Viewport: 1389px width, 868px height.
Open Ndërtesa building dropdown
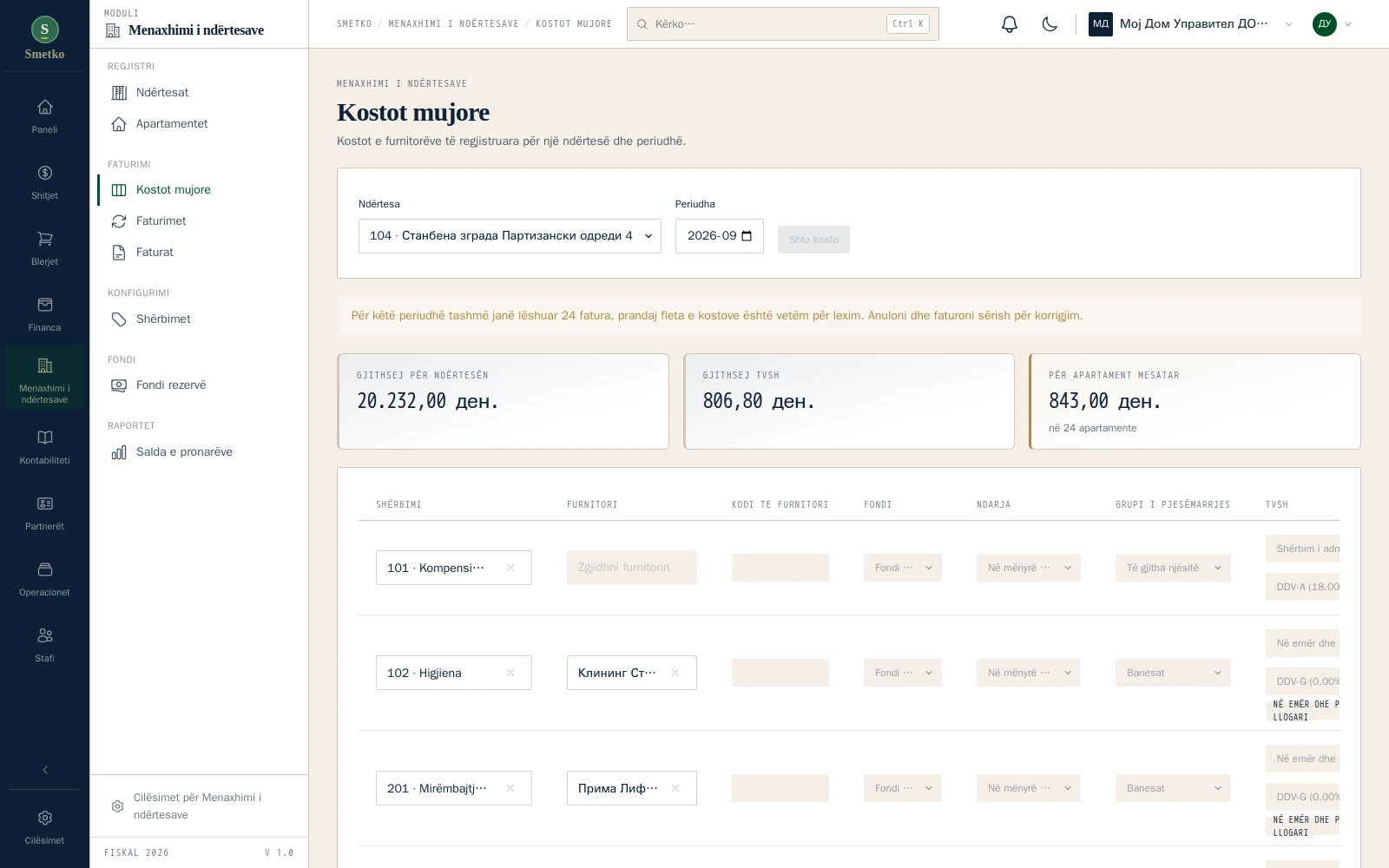[510, 236]
